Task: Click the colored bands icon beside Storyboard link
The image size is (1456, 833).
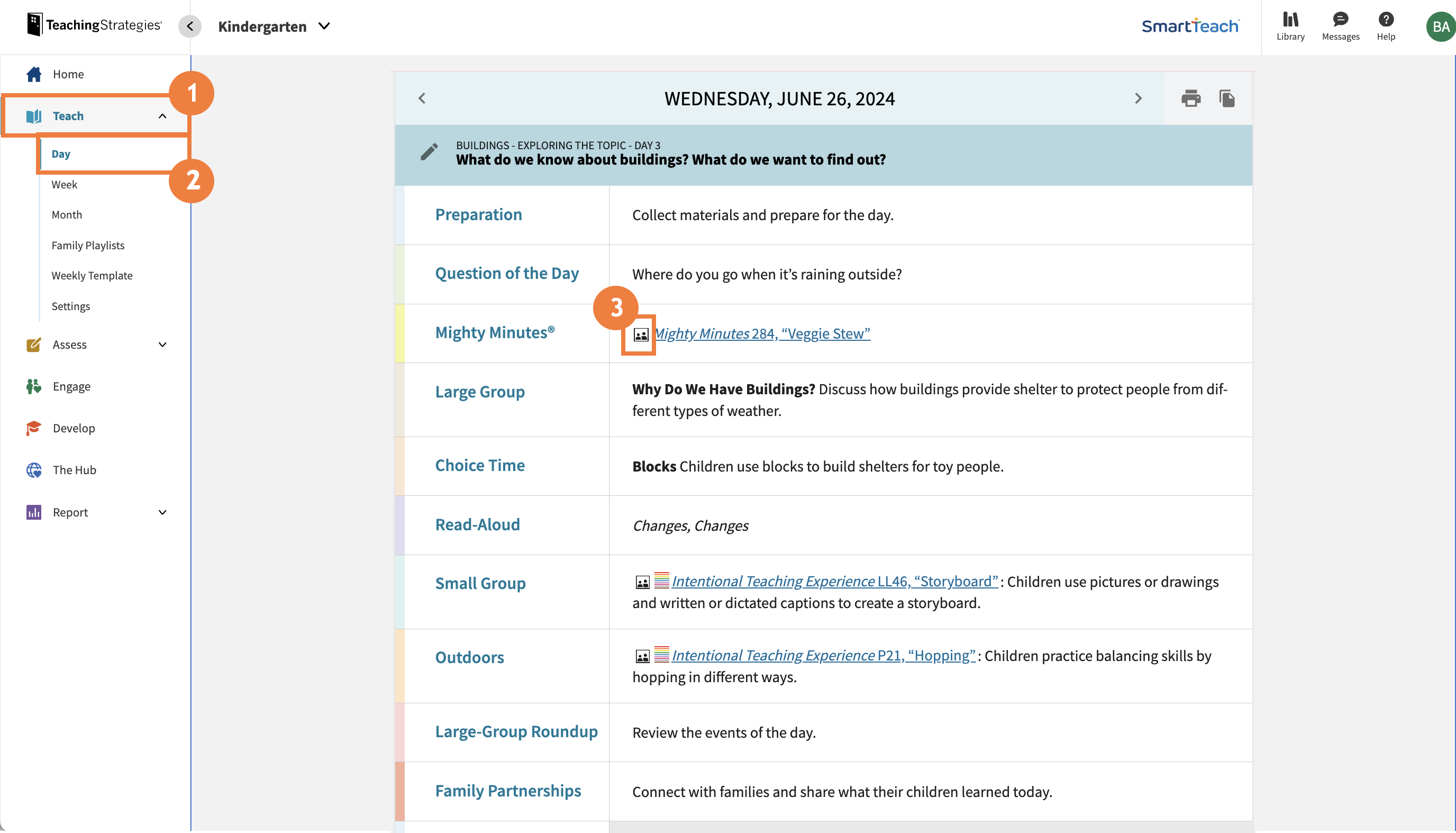Action: (661, 580)
